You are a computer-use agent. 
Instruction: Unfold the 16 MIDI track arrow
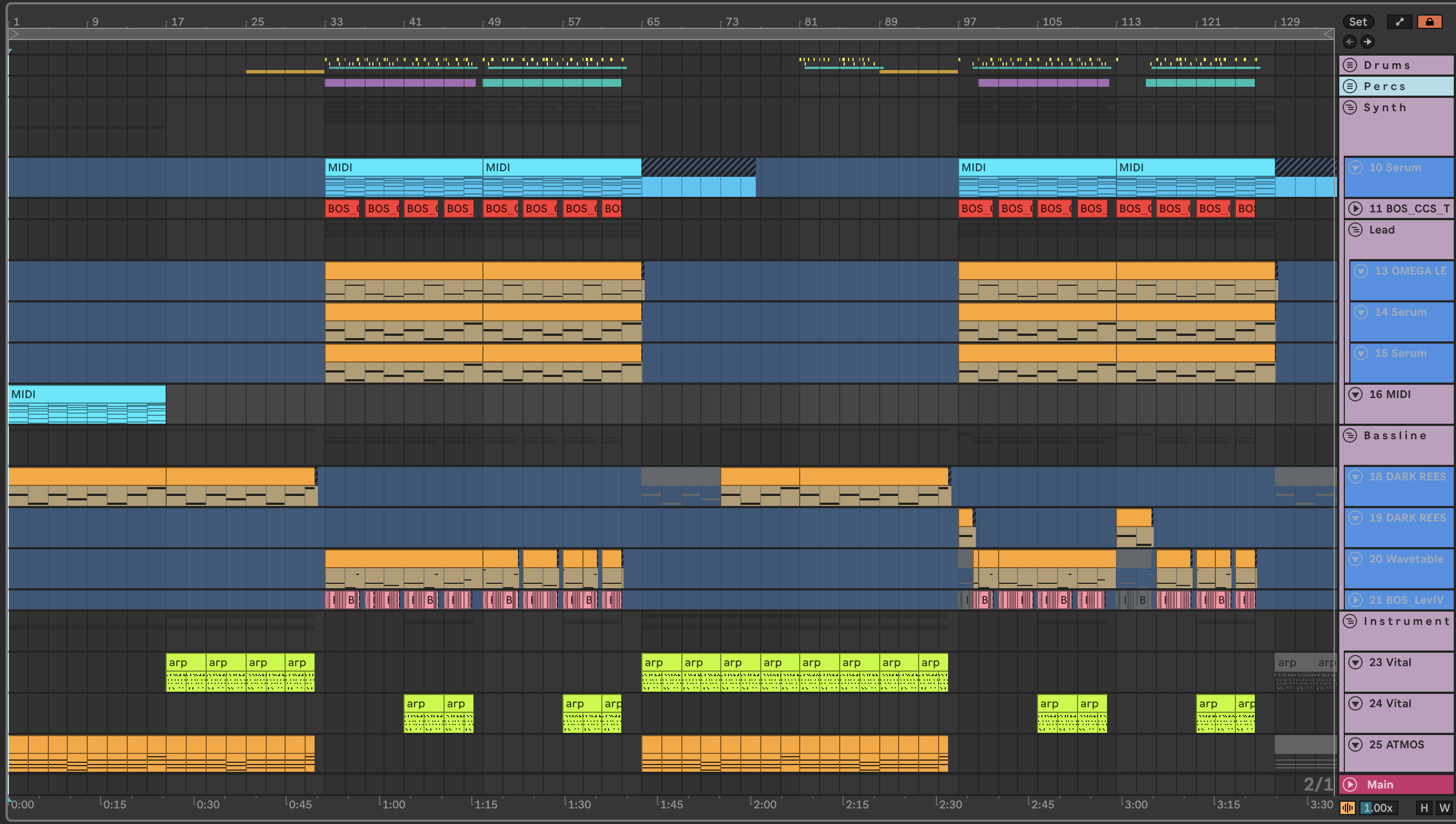[1355, 394]
